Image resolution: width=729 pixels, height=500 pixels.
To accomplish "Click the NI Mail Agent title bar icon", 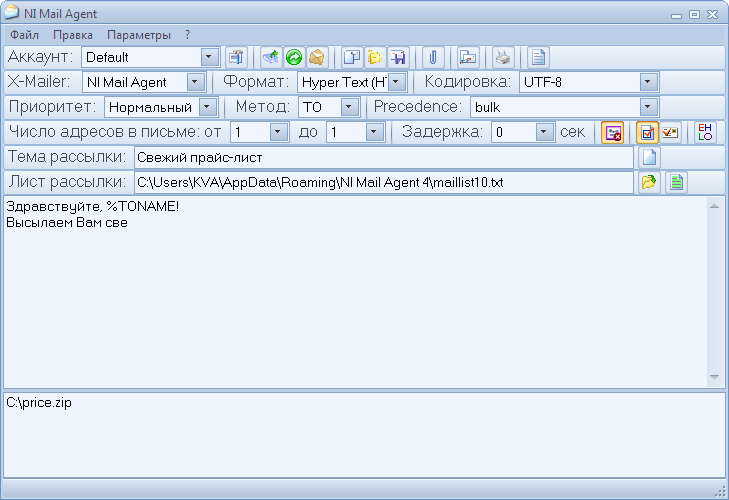I will pyautogui.click(x=12, y=13).
